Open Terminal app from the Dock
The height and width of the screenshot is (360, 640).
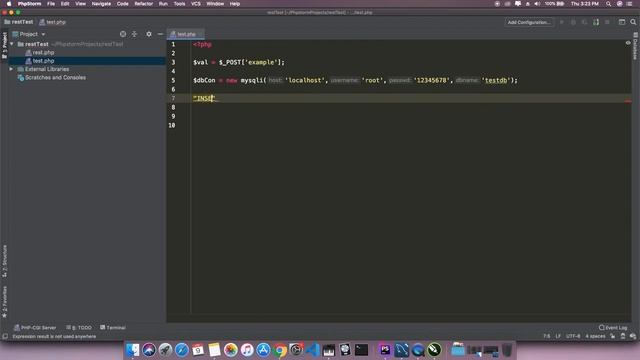coord(361,350)
